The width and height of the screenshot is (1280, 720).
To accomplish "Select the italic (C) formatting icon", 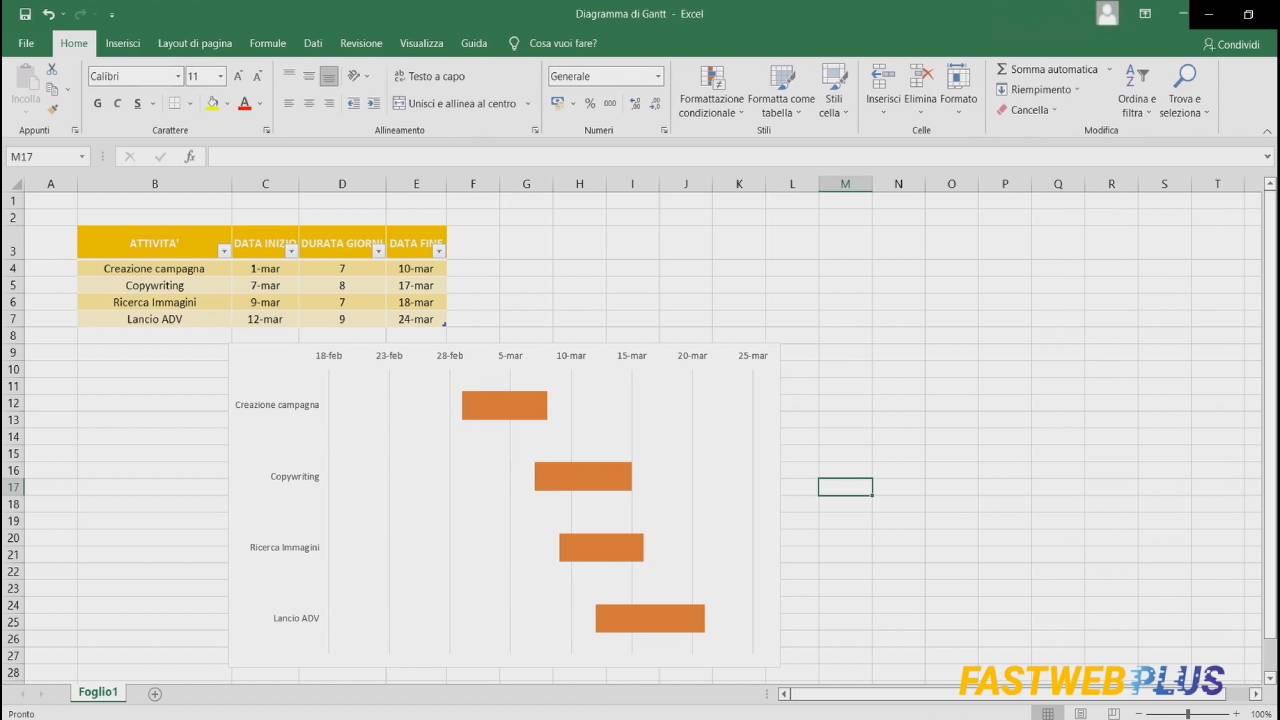I will [x=117, y=103].
